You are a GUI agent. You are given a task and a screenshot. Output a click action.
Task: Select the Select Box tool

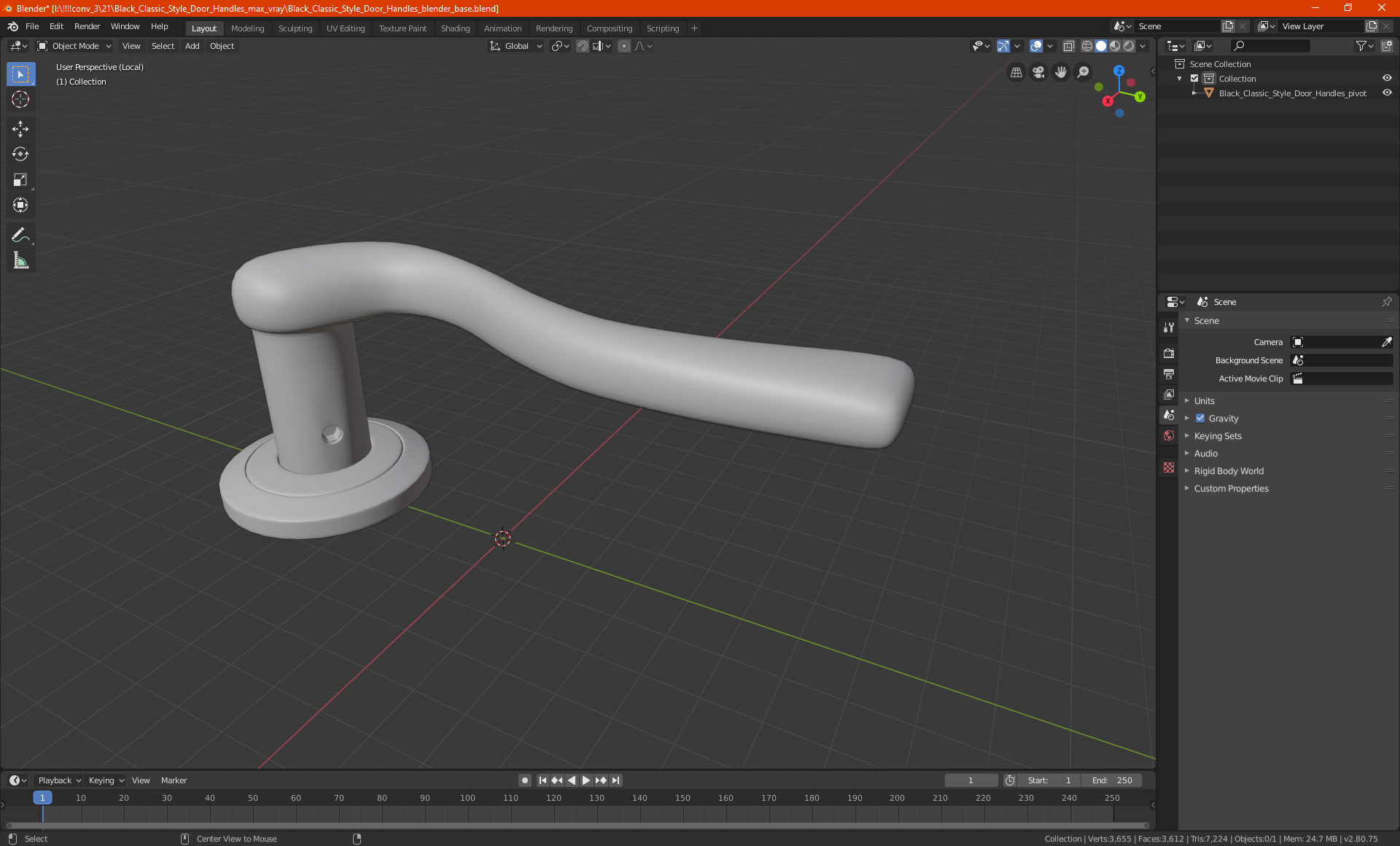tap(20, 74)
